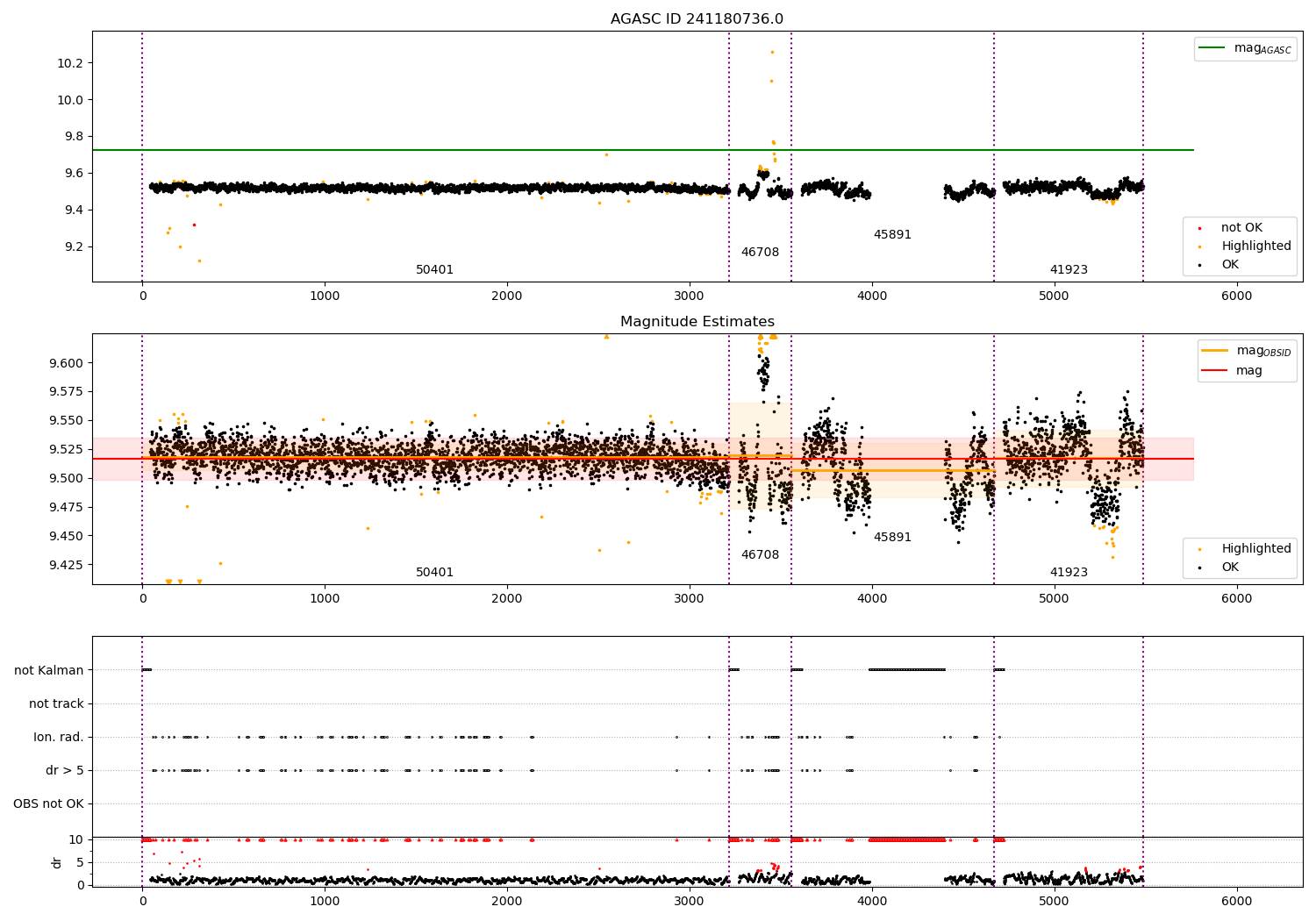Click OBSID label 50401 in top plot
Screen dimensions: 1316x921
434,270
